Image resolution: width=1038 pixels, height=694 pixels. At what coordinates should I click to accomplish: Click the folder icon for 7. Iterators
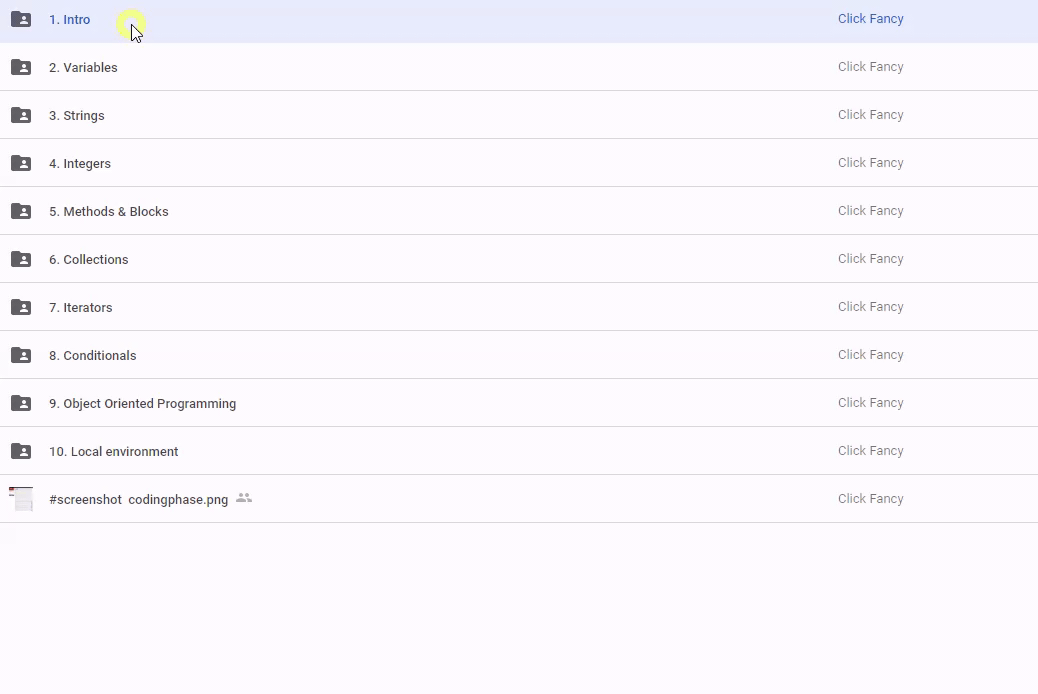point(21,307)
